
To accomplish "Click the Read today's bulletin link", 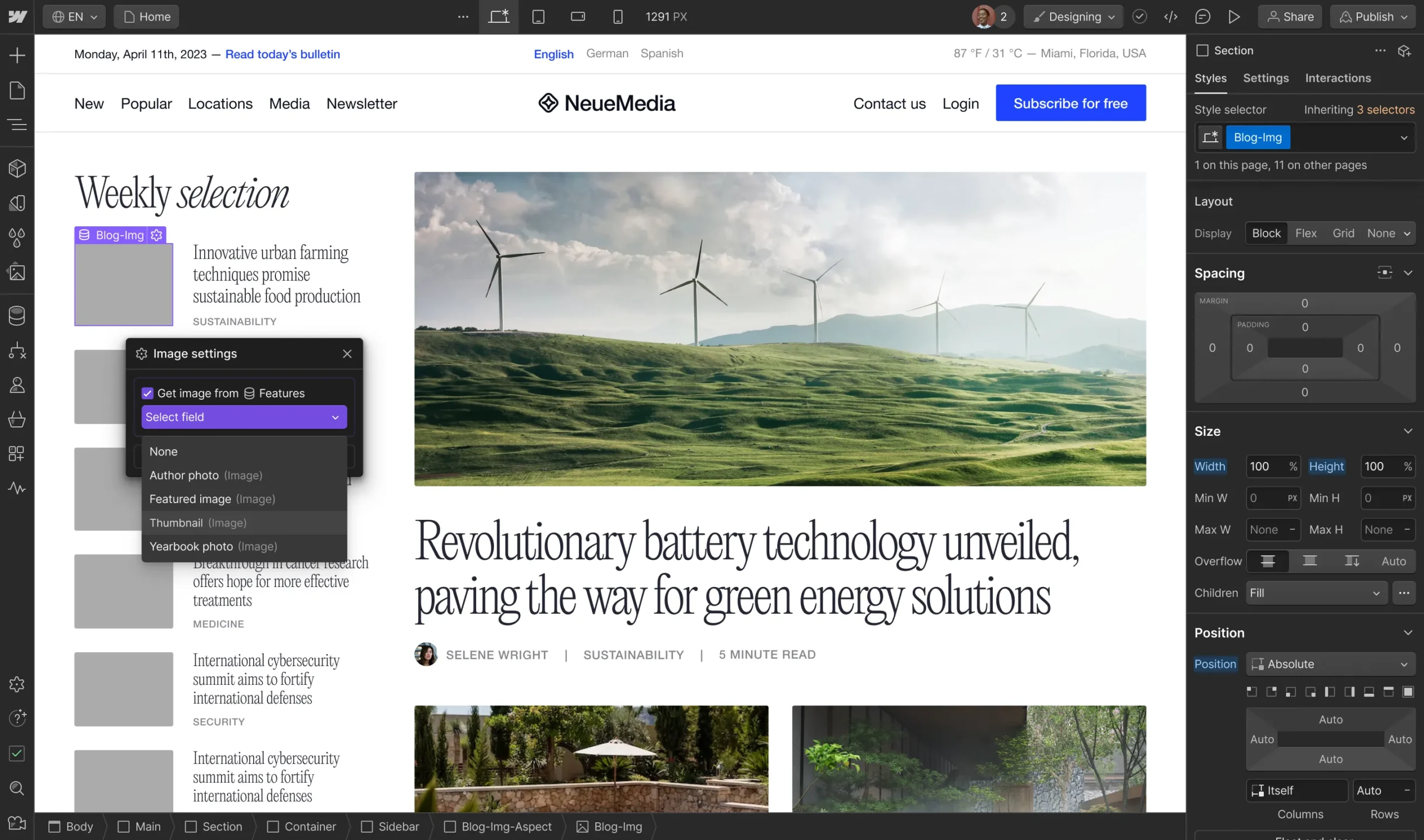I will coord(282,54).
